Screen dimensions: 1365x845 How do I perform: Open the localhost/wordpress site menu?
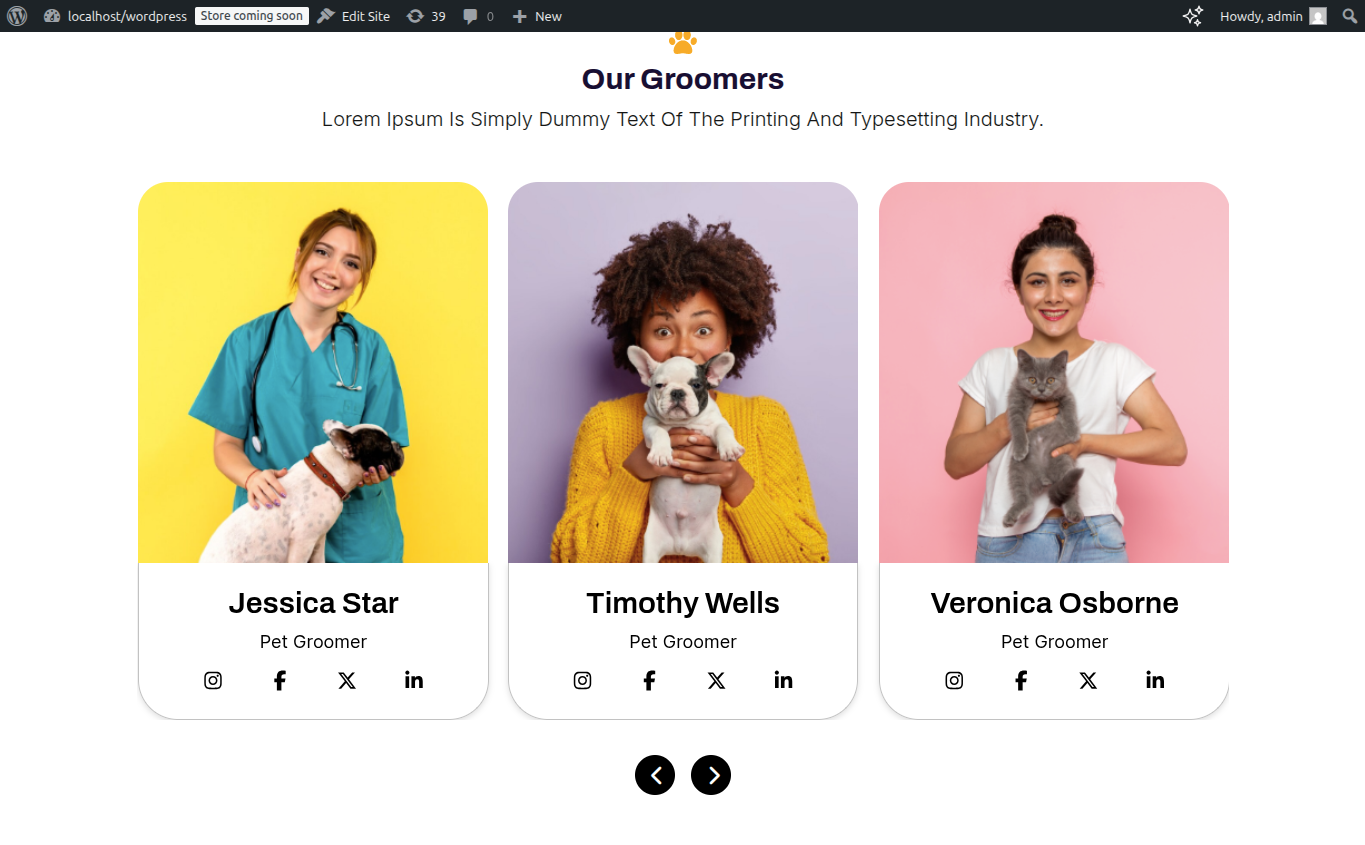coord(116,16)
